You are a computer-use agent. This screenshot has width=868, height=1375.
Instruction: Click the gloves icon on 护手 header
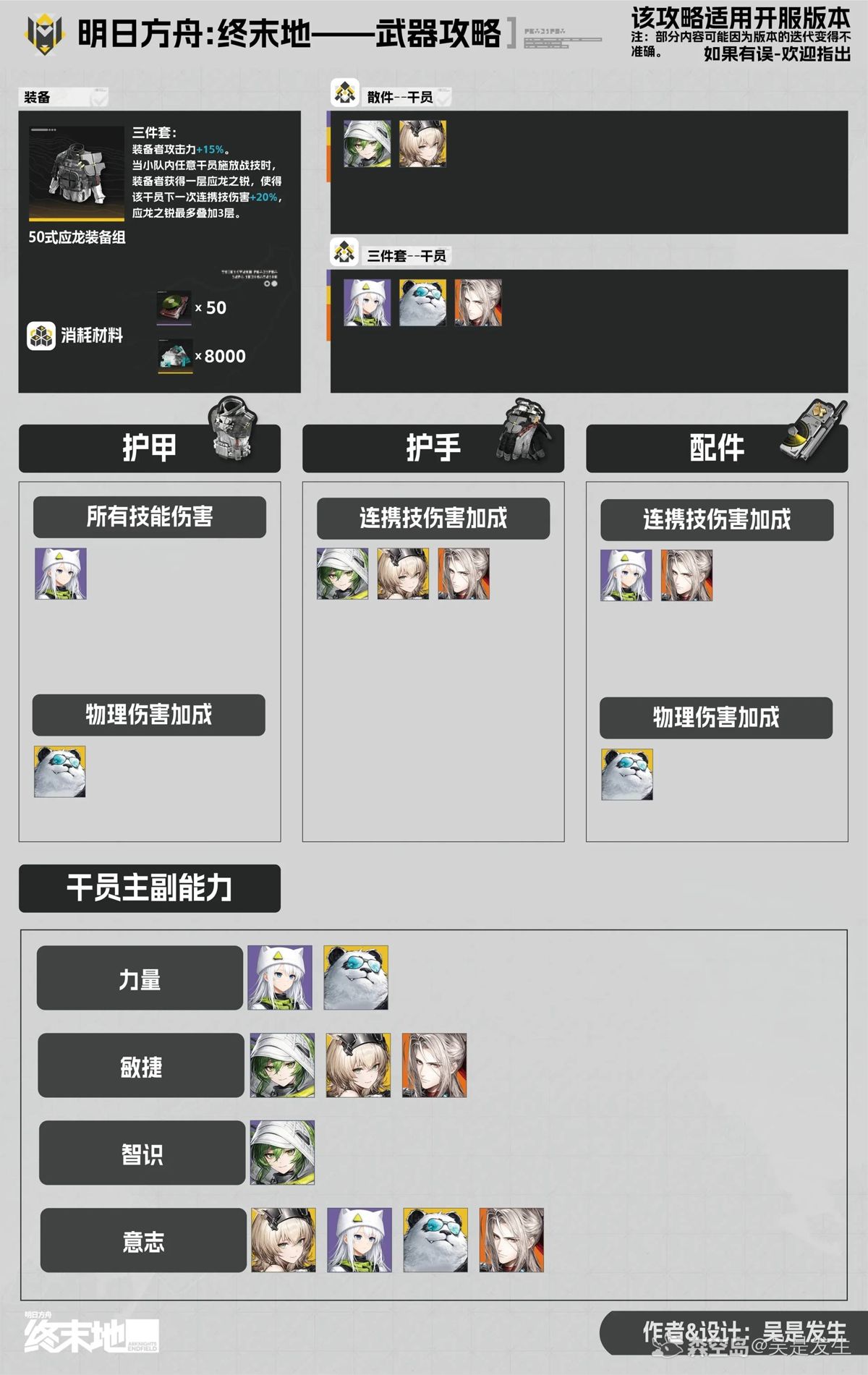coord(523,430)
